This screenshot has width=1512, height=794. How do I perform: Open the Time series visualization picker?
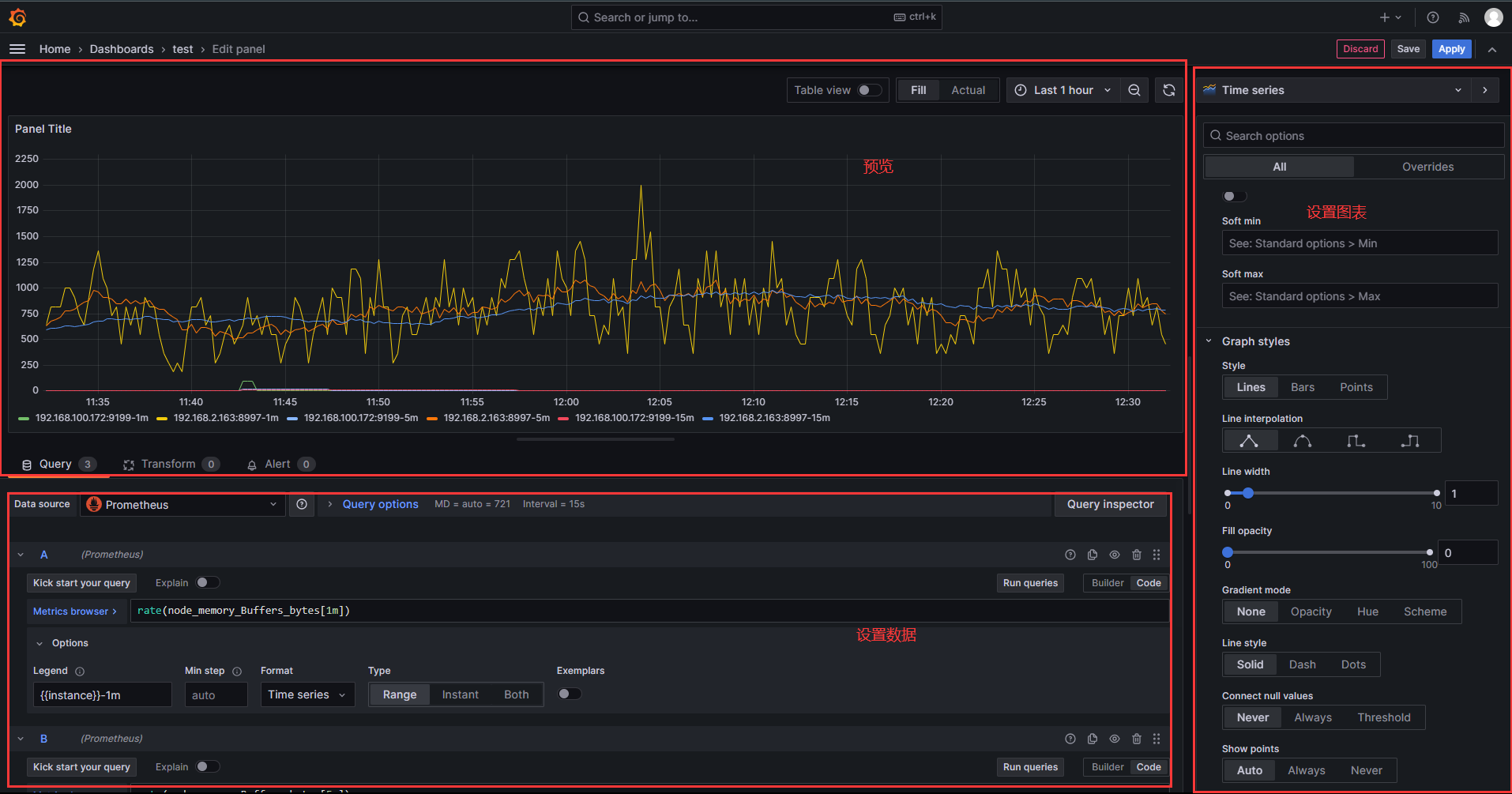(1333, 90)
